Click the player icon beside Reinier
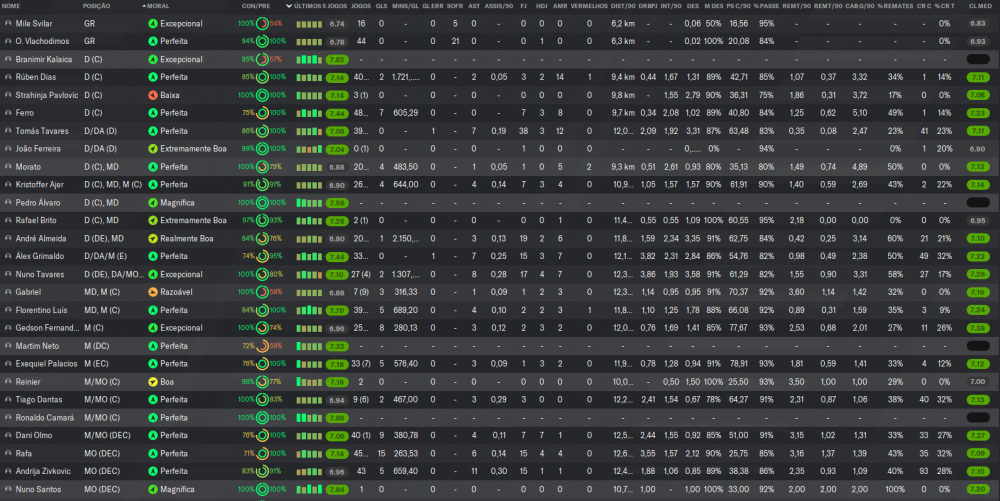The width and height of the screenshot is (1000, 501). click(8, 382)
